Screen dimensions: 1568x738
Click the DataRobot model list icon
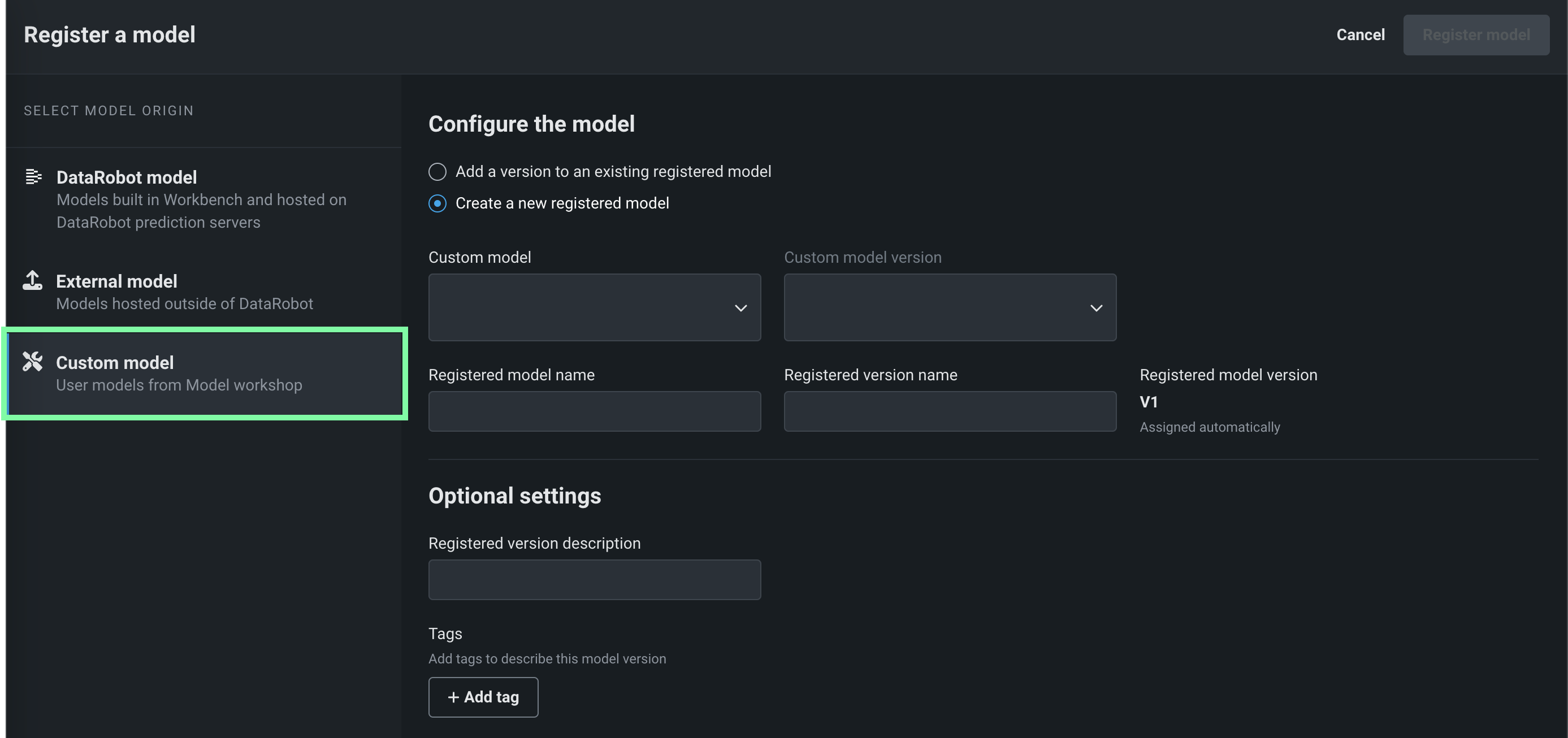33,176
